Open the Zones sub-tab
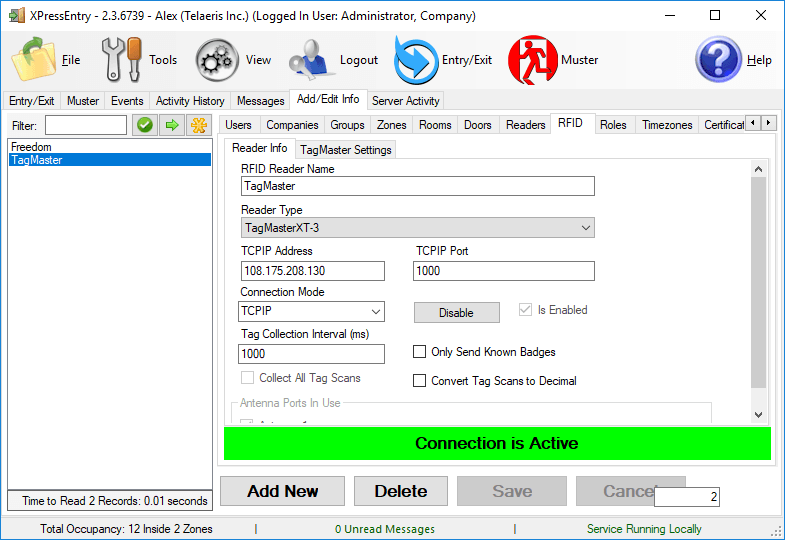 coord(391,125)
